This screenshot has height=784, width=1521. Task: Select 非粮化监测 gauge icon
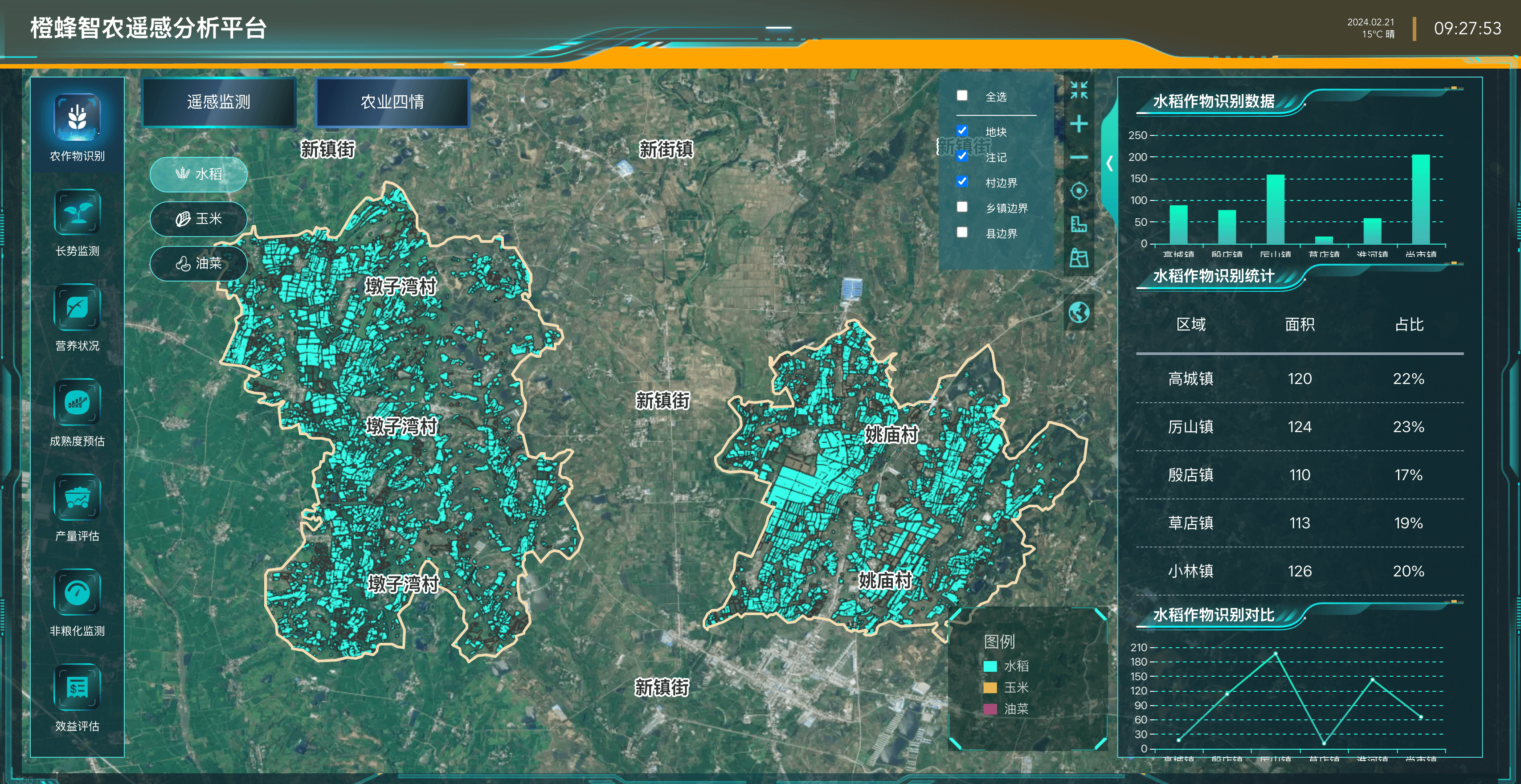(x=77, y=593)
